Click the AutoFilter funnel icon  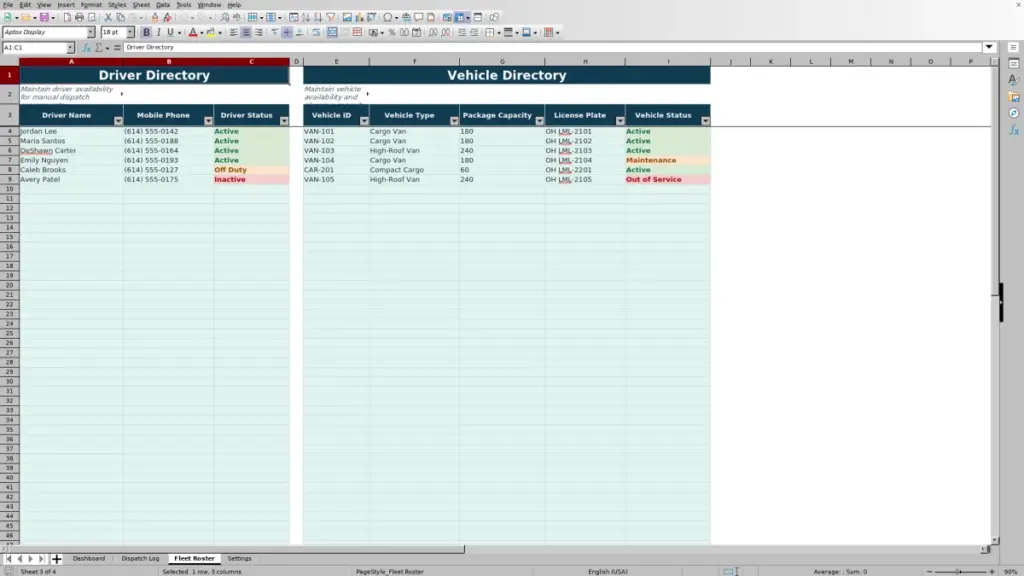pyautogui.click(x=330, y=17)
